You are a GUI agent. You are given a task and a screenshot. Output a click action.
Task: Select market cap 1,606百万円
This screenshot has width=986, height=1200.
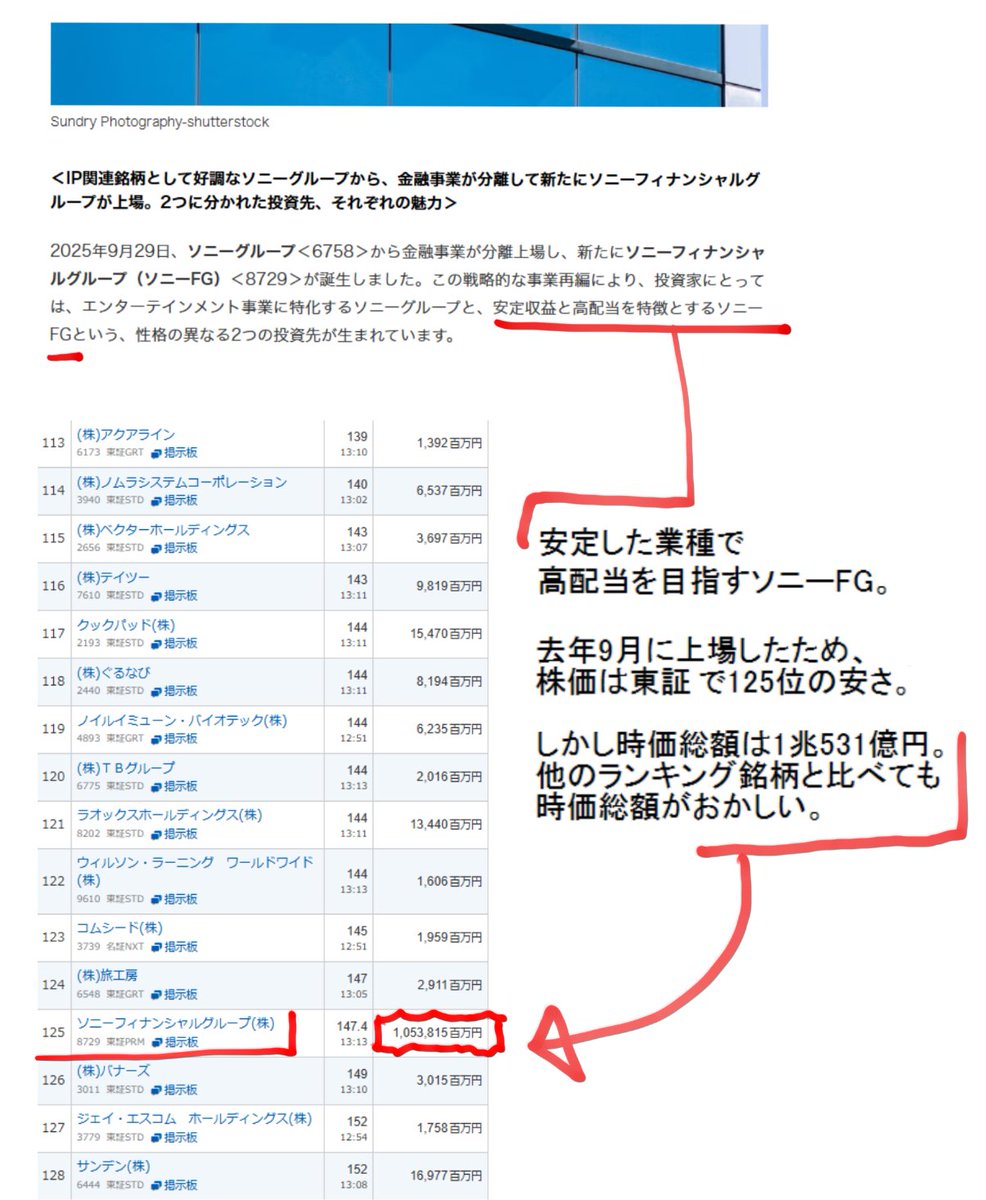coord(450,881)
